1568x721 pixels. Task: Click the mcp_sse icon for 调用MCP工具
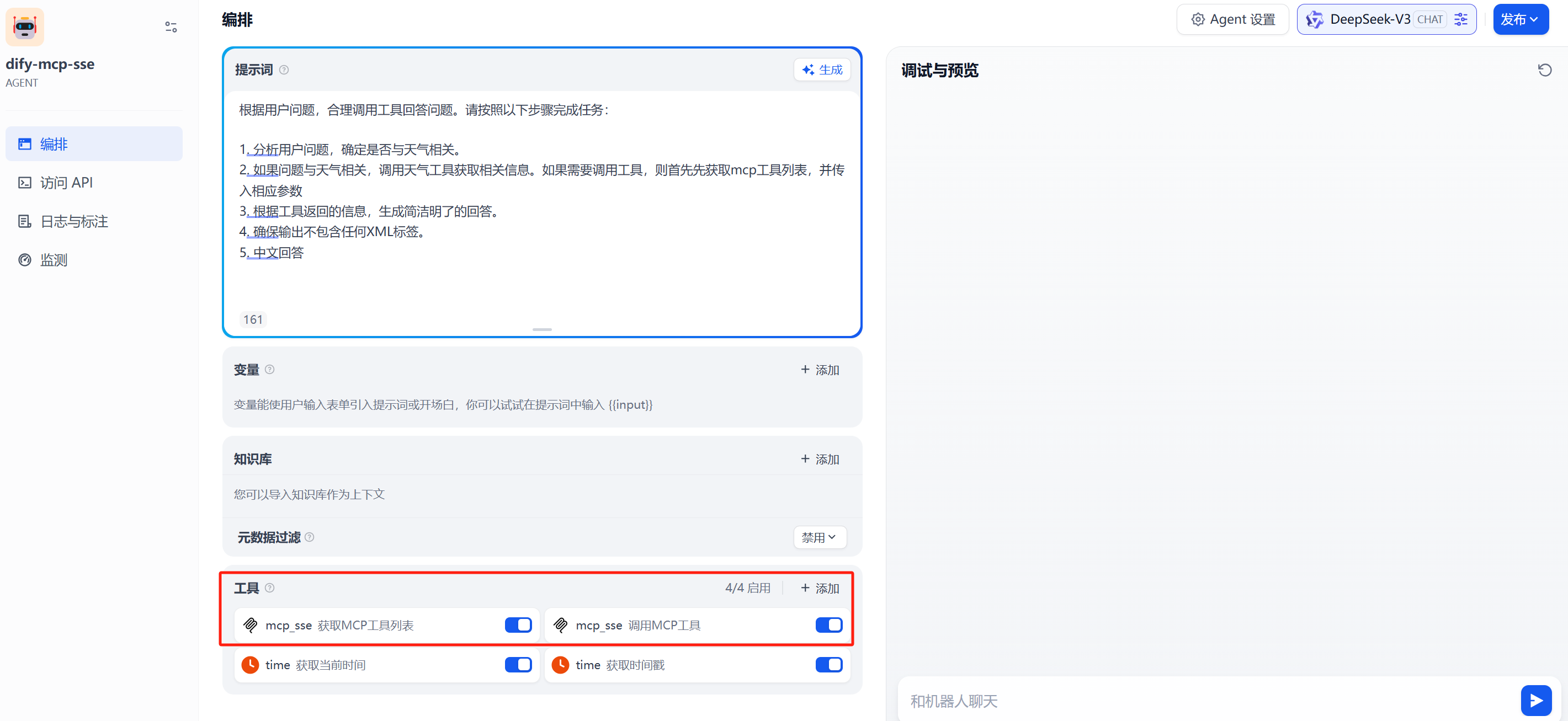[561, 625]
